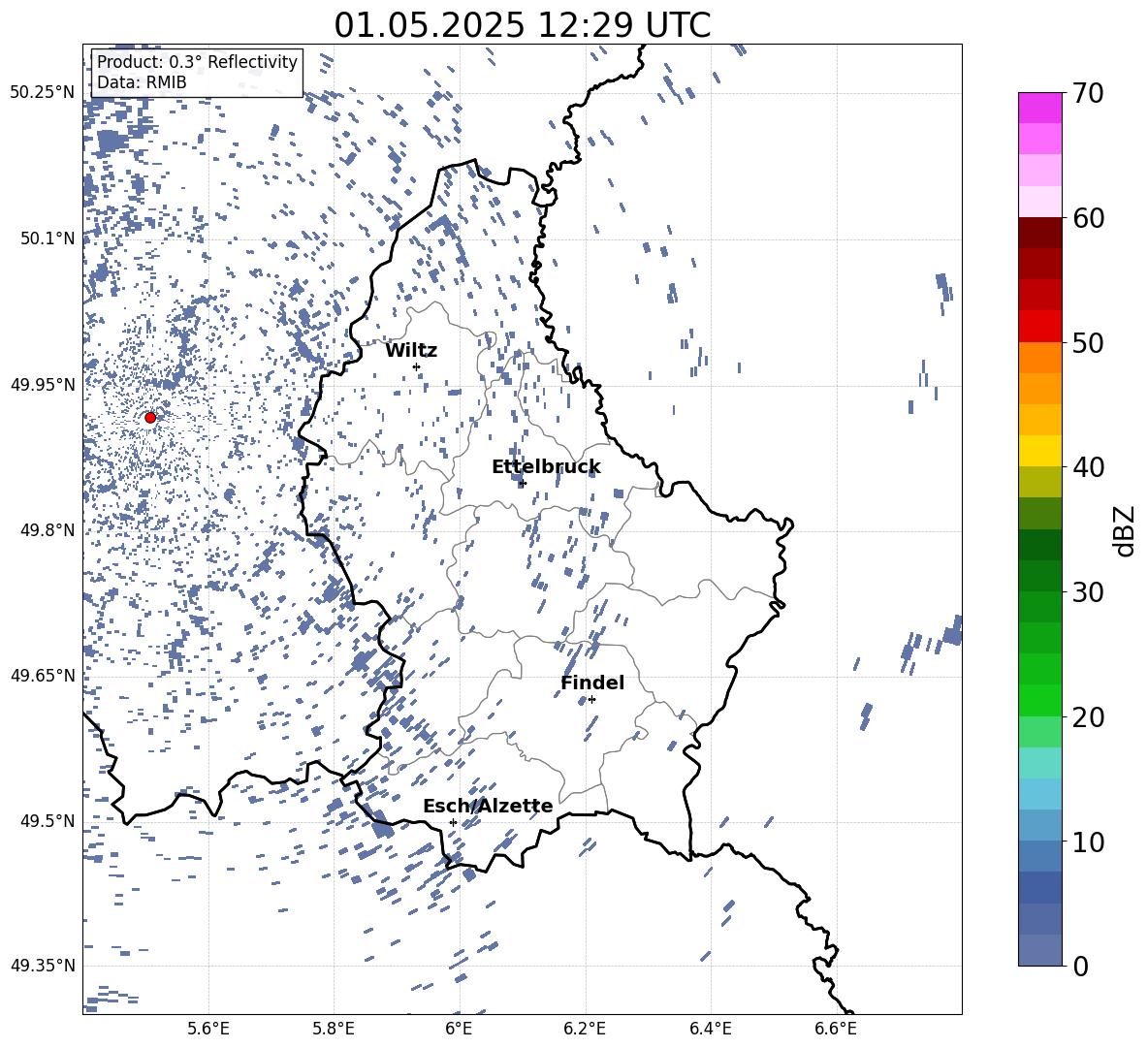
Task: Click the 'Data: RMIB' legend text
Action: [x=142, y=82]
